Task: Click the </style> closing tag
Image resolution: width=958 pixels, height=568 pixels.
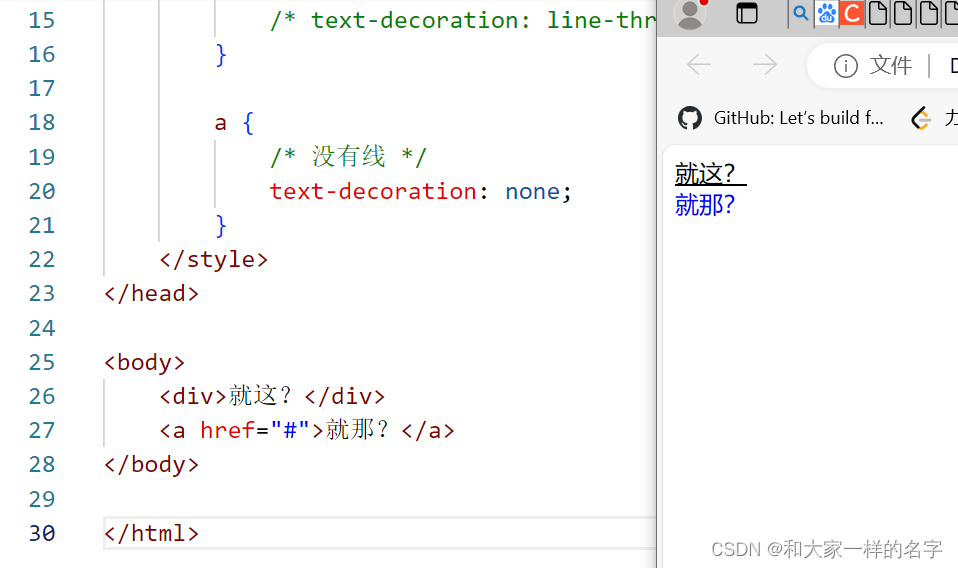Action: (213, 260)
